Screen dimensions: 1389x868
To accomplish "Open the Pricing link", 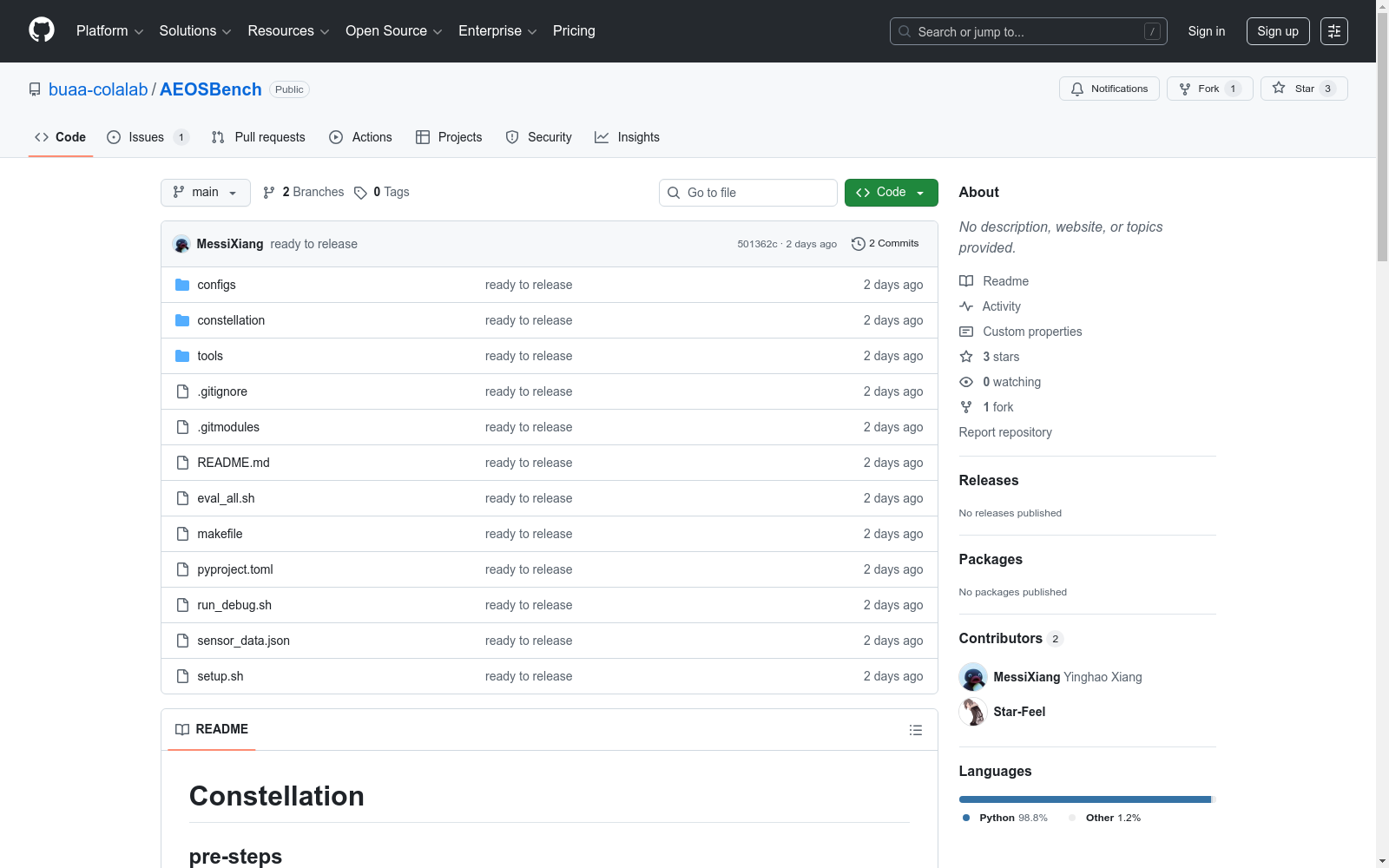I will 574,31.
